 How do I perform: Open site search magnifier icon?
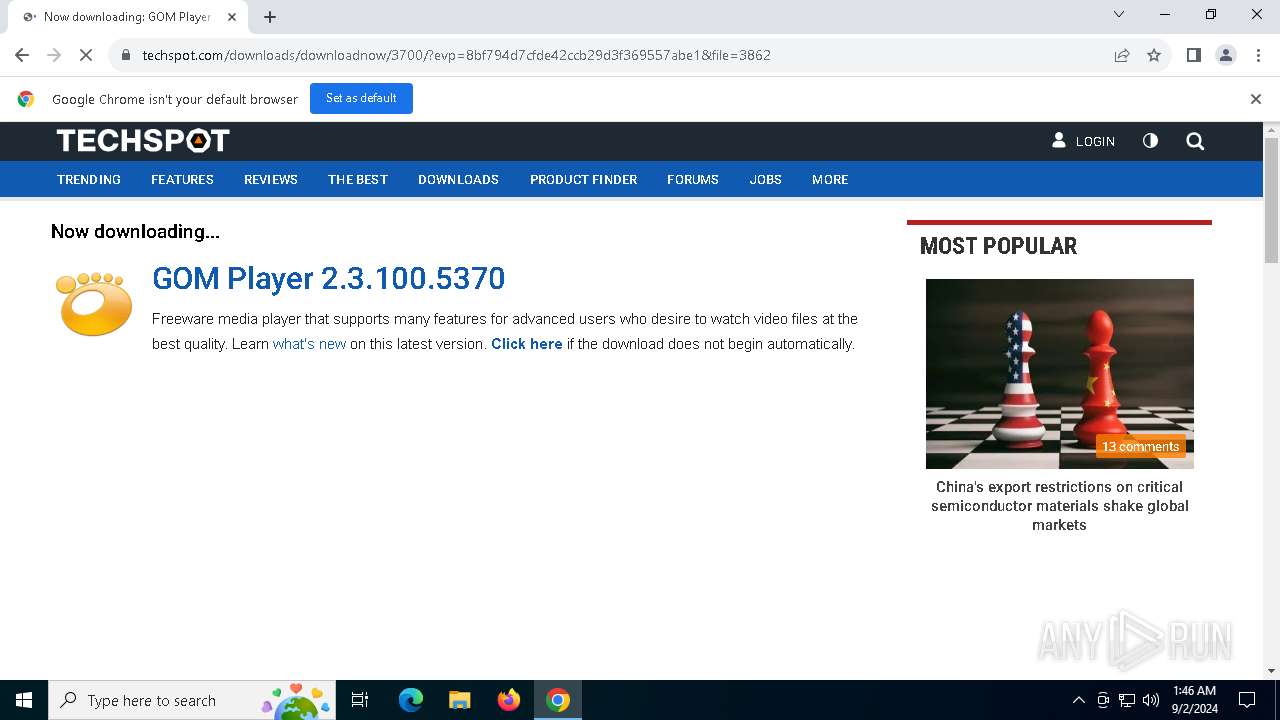[1195, 141]
